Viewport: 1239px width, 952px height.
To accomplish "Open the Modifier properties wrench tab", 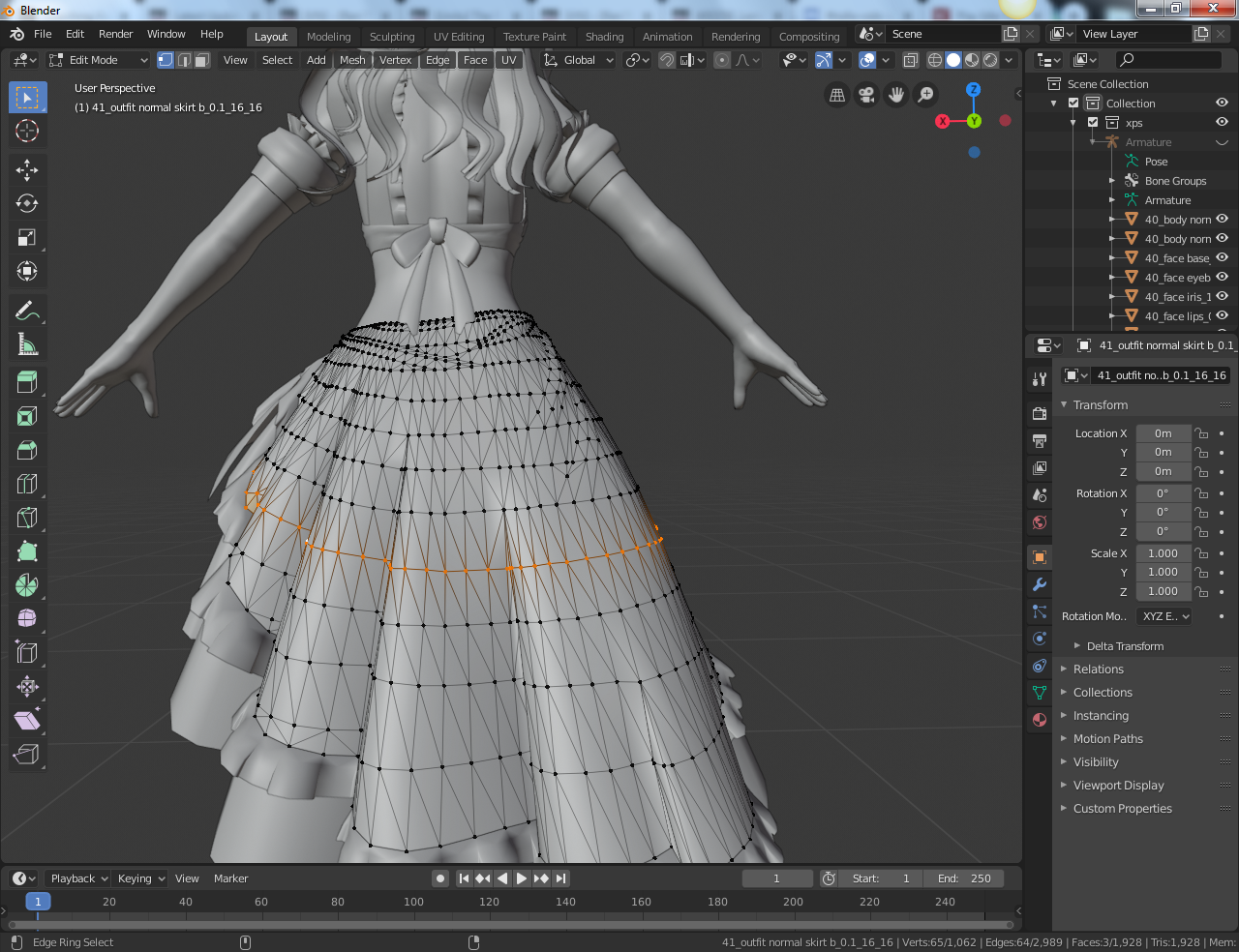I will pyautogui.click(x=1040, y=584).
